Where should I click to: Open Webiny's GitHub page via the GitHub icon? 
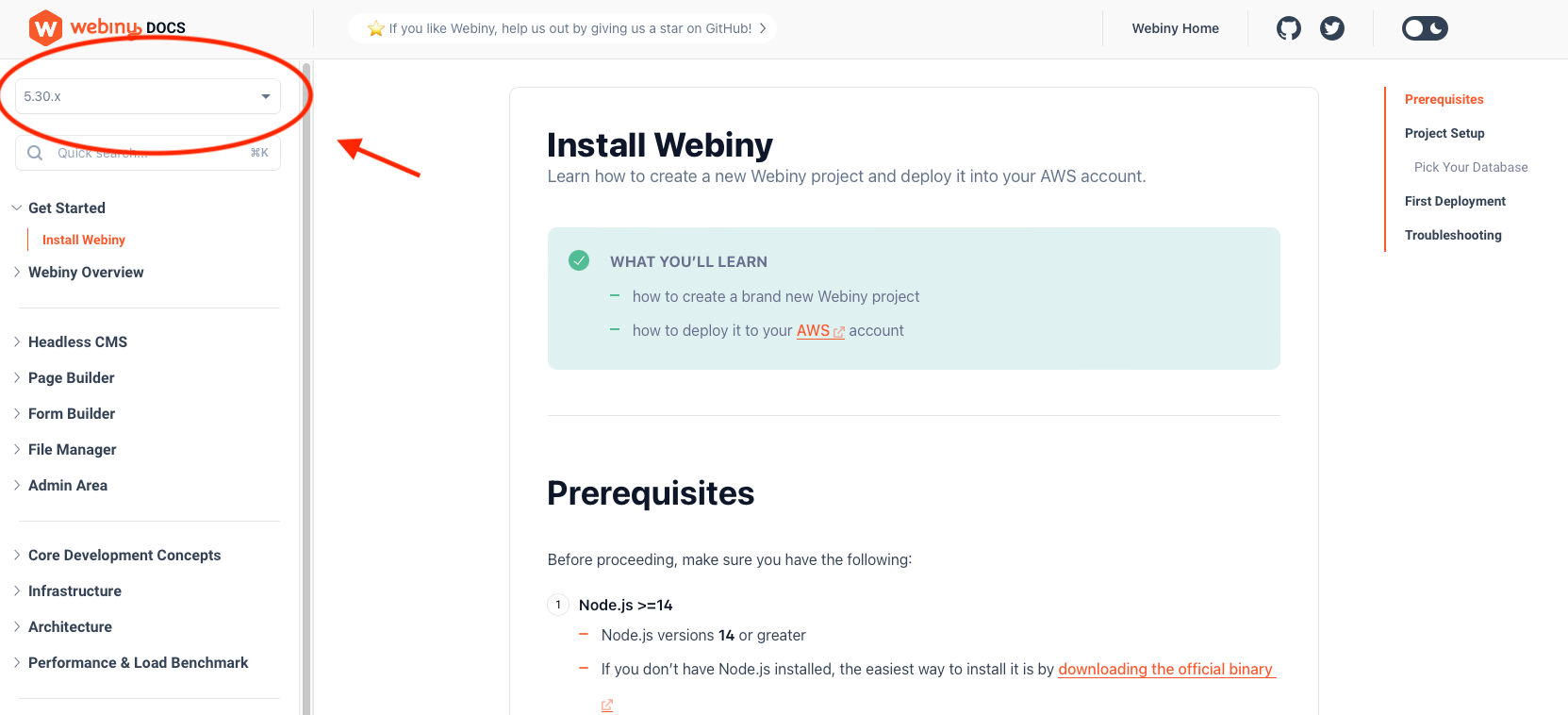[x=1288, y=28]
